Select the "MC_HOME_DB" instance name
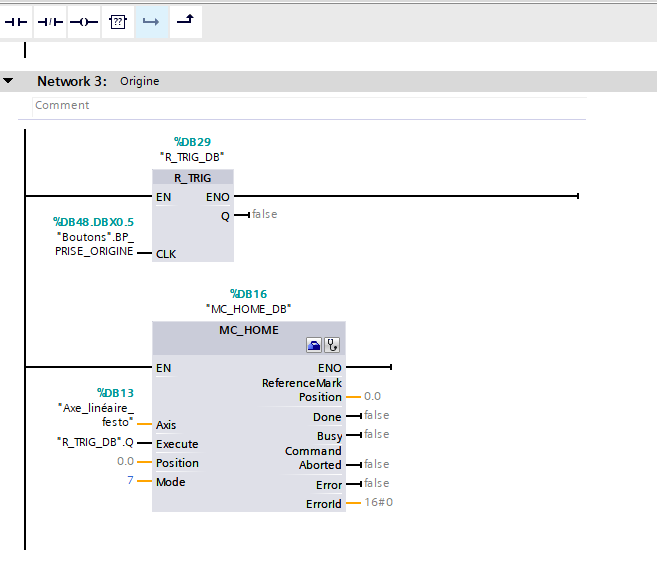The image size is (657, 562). coord(248,309)
